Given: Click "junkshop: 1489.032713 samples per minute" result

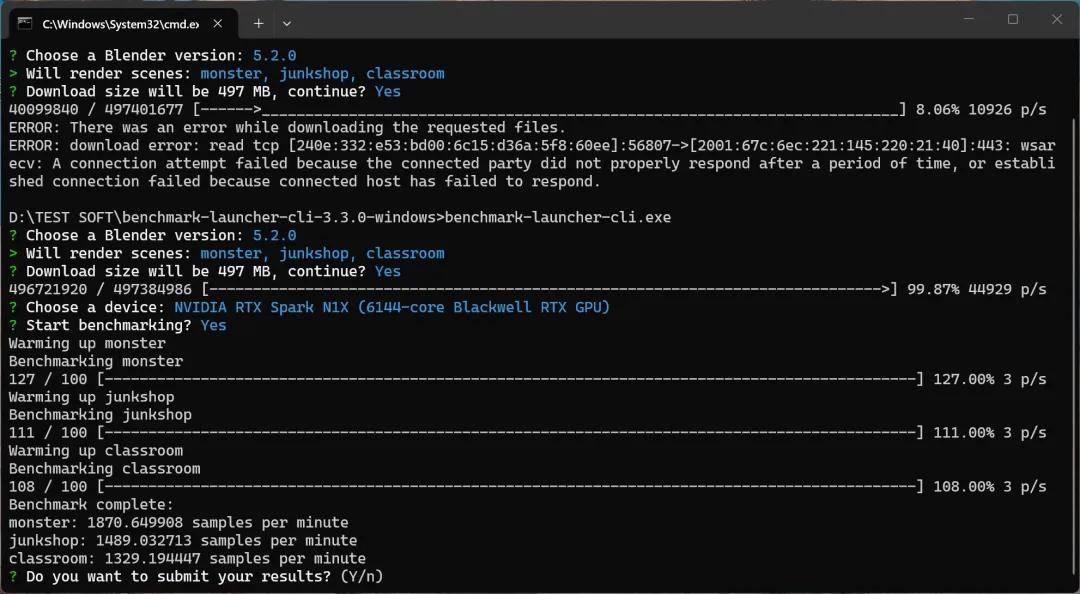Looking at the screenshot, I should (x=183, y=540).
